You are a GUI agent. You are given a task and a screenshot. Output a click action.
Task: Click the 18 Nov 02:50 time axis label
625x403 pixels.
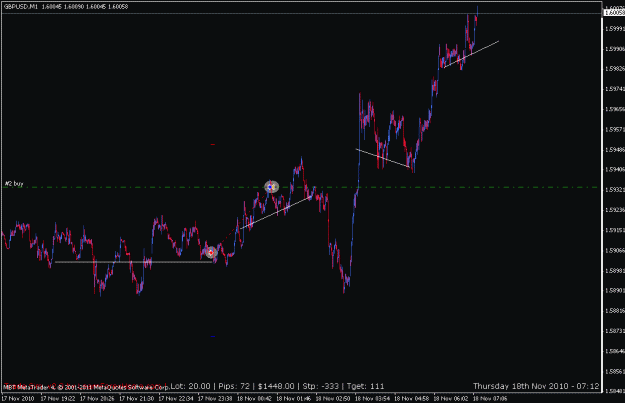333,398
